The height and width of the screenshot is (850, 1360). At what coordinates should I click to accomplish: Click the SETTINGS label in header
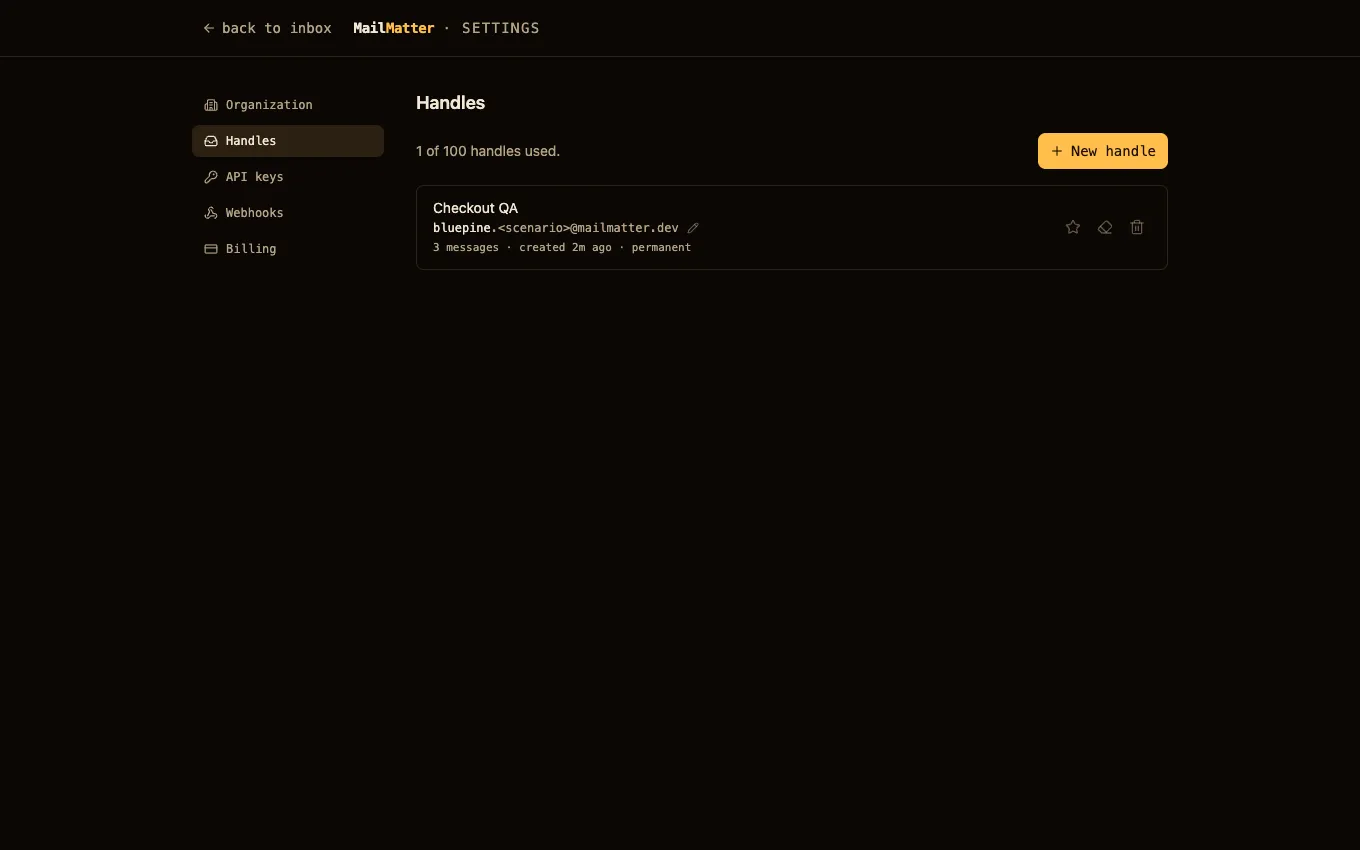501,28
